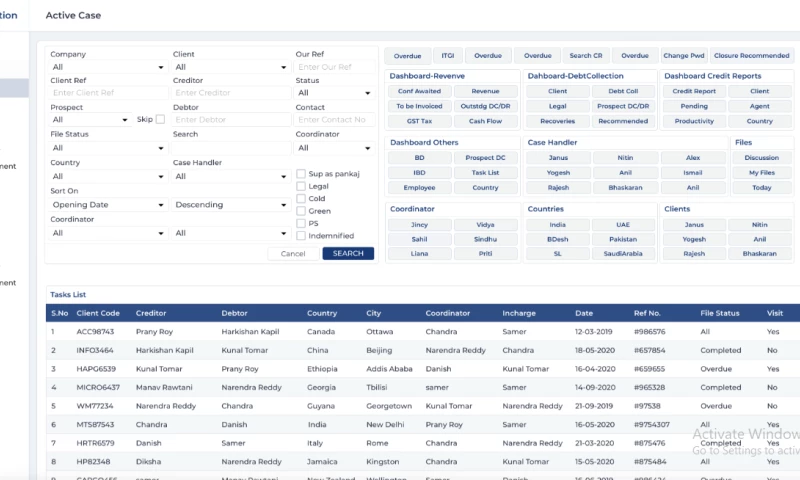The image size is (800, 480).
Task: Open the Company dropdown
Action: click(x=108, y=67)
